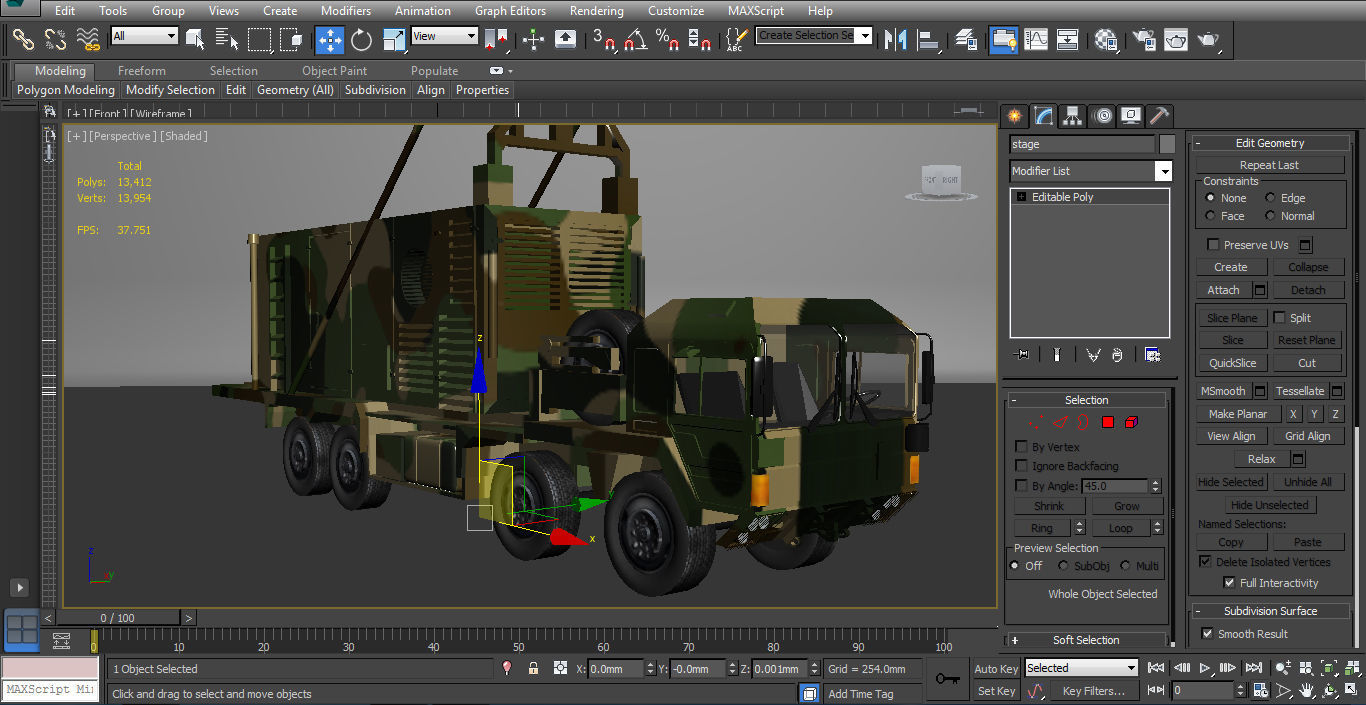Activate the Select and Move tool
This screenshot has width=1366, height=705.
coord(330,39)
